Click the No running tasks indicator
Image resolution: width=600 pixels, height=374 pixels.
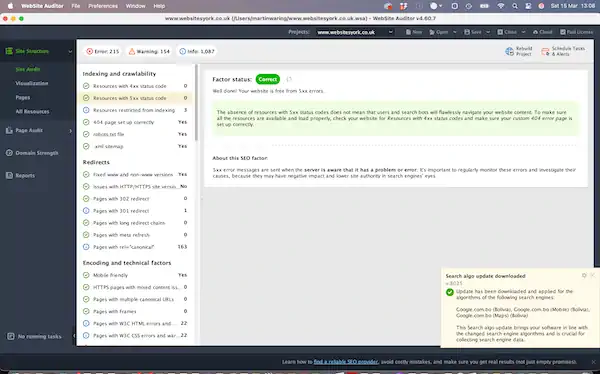34,336
